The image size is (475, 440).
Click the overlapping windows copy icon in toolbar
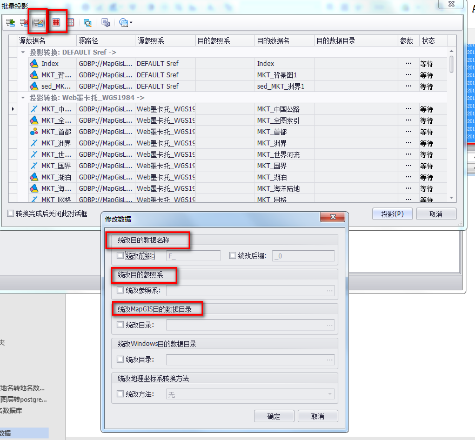coord(106,23)
